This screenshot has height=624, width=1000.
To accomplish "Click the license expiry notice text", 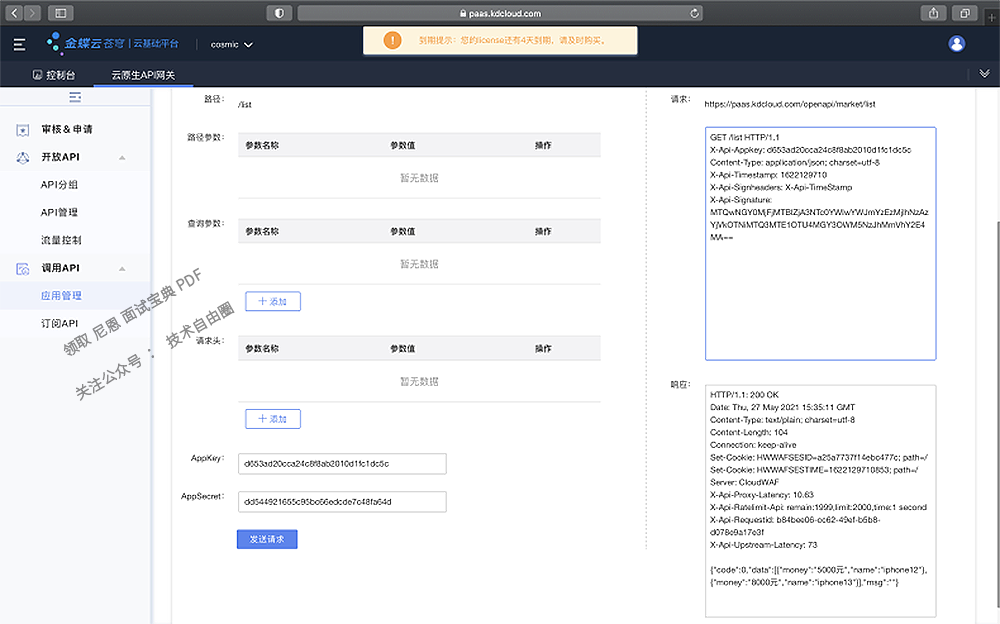I will pyautogui.click(x=512, y=40).
